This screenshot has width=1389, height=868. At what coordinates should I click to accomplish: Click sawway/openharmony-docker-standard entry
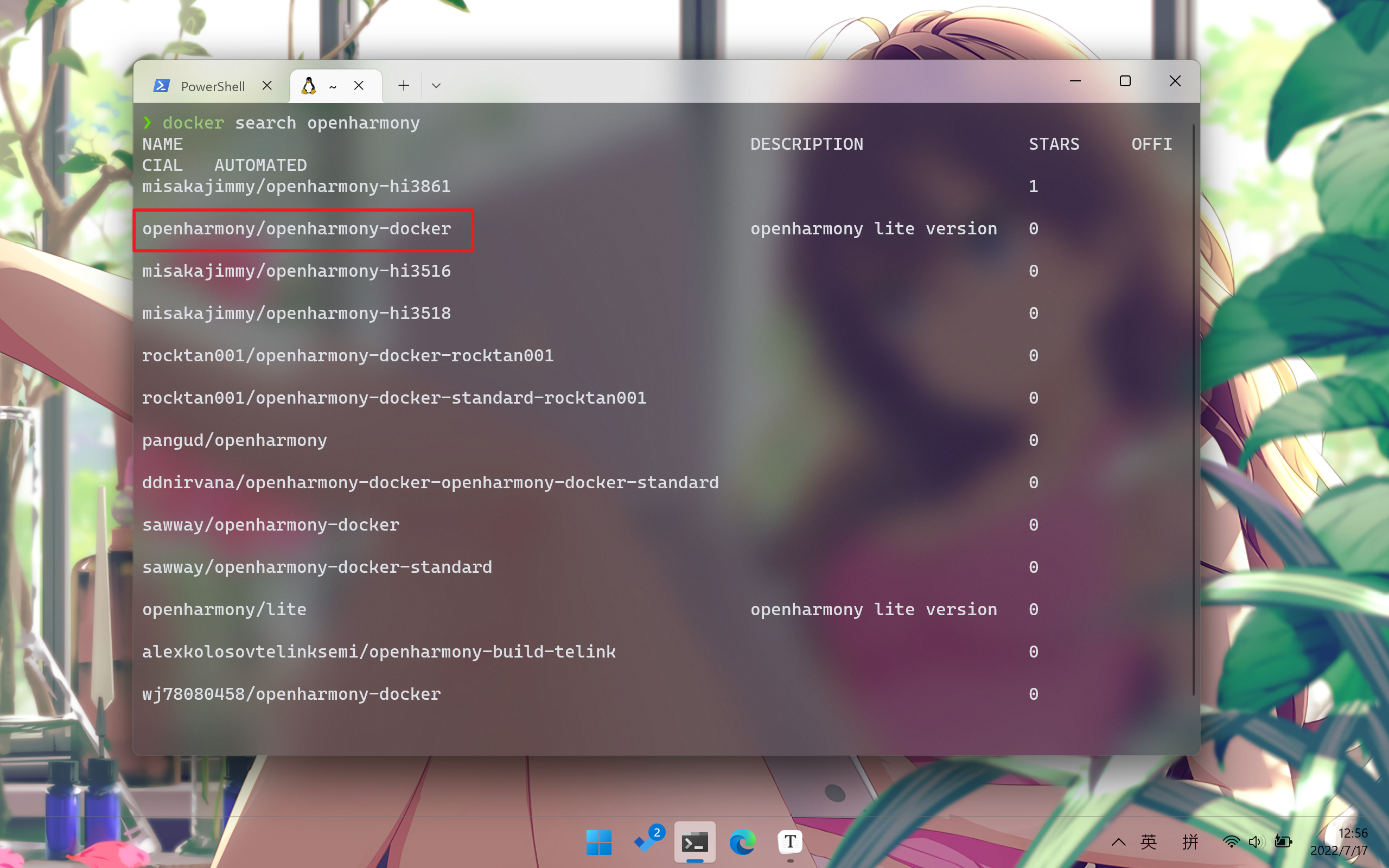click(317, 567)
